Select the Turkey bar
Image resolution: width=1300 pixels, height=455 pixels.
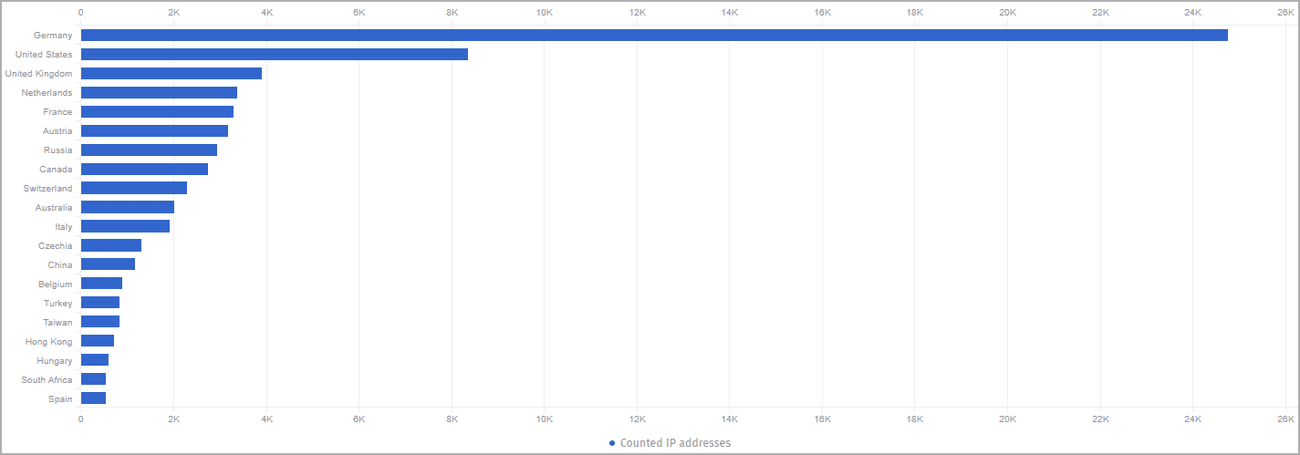[x=100, y=302]
